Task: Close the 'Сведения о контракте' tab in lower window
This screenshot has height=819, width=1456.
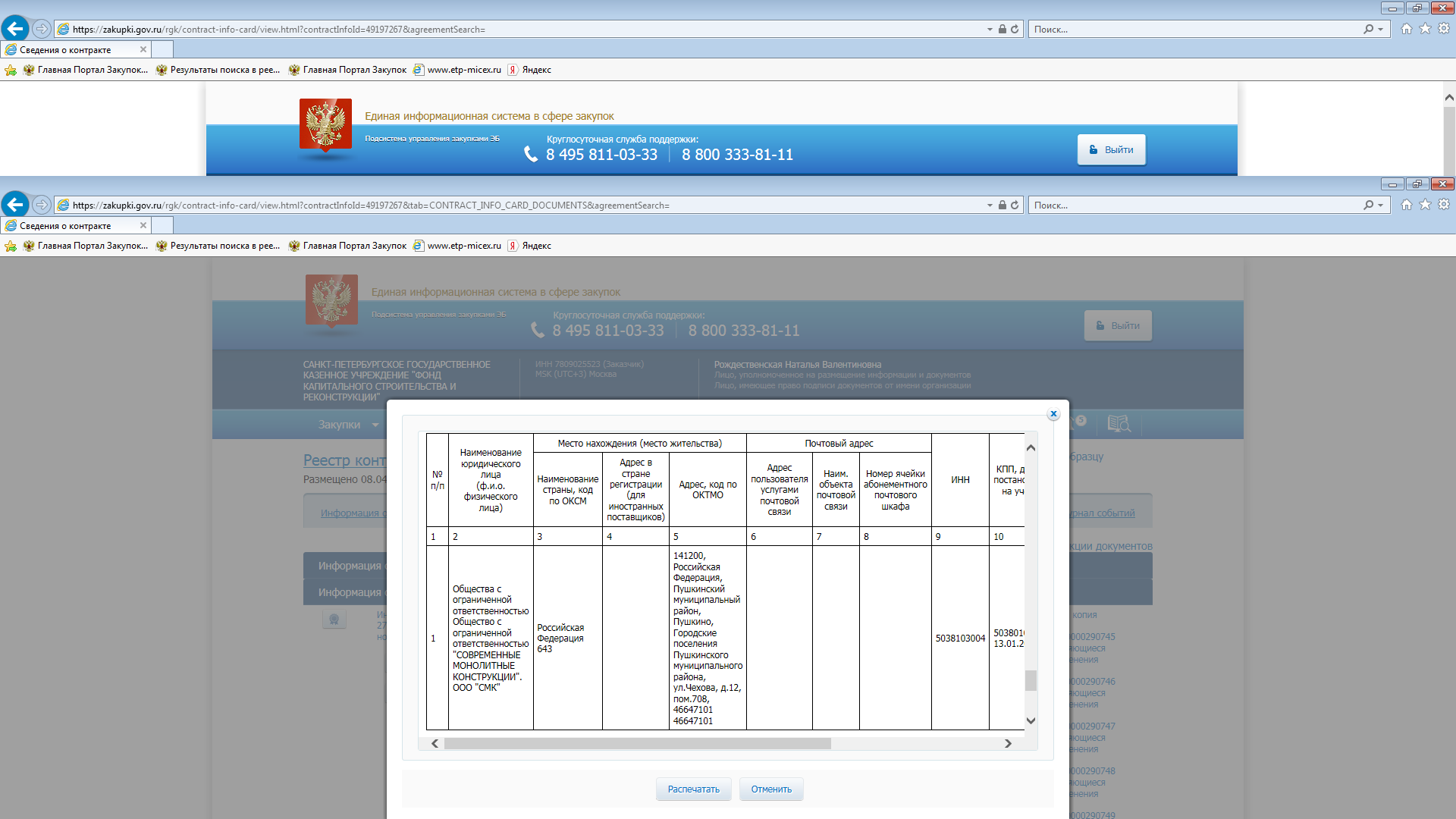Action: (143, 225)
